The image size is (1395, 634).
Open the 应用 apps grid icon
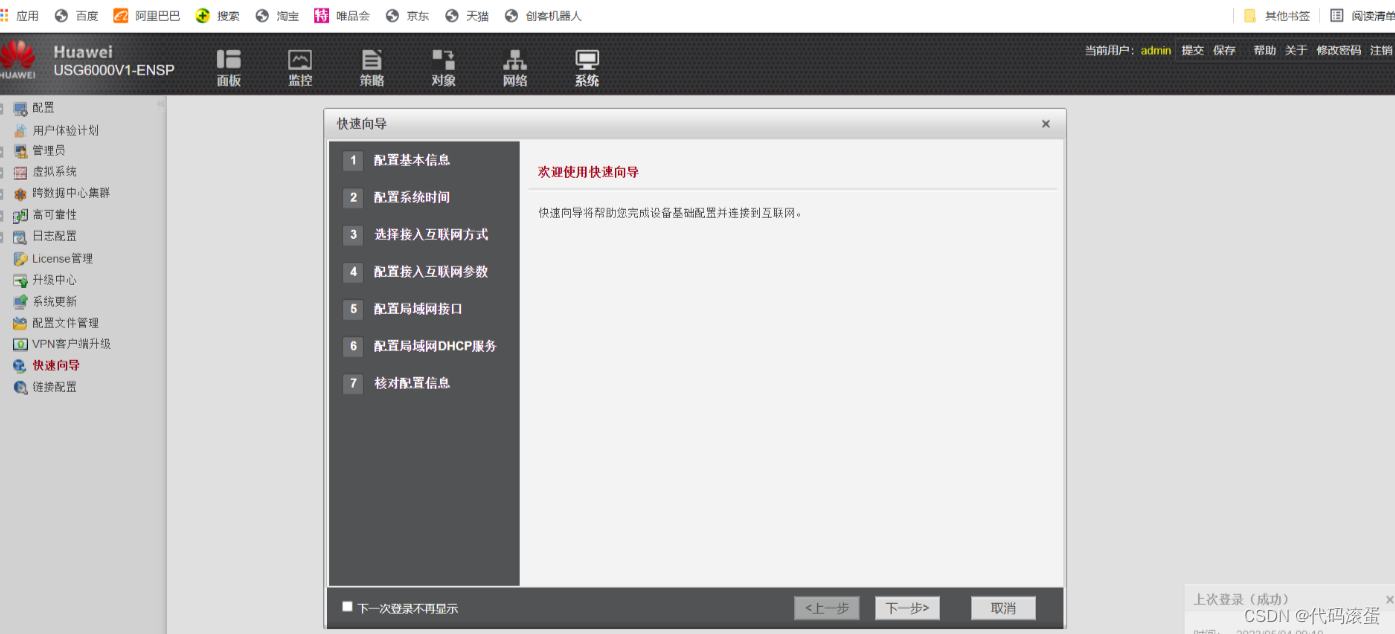[4, 15]
